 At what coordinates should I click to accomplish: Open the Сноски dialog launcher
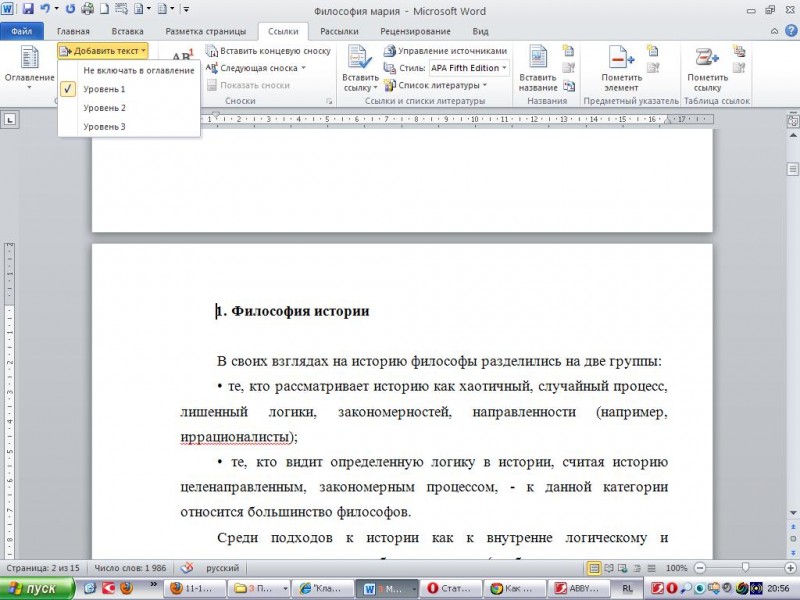[x=329, y=101]
